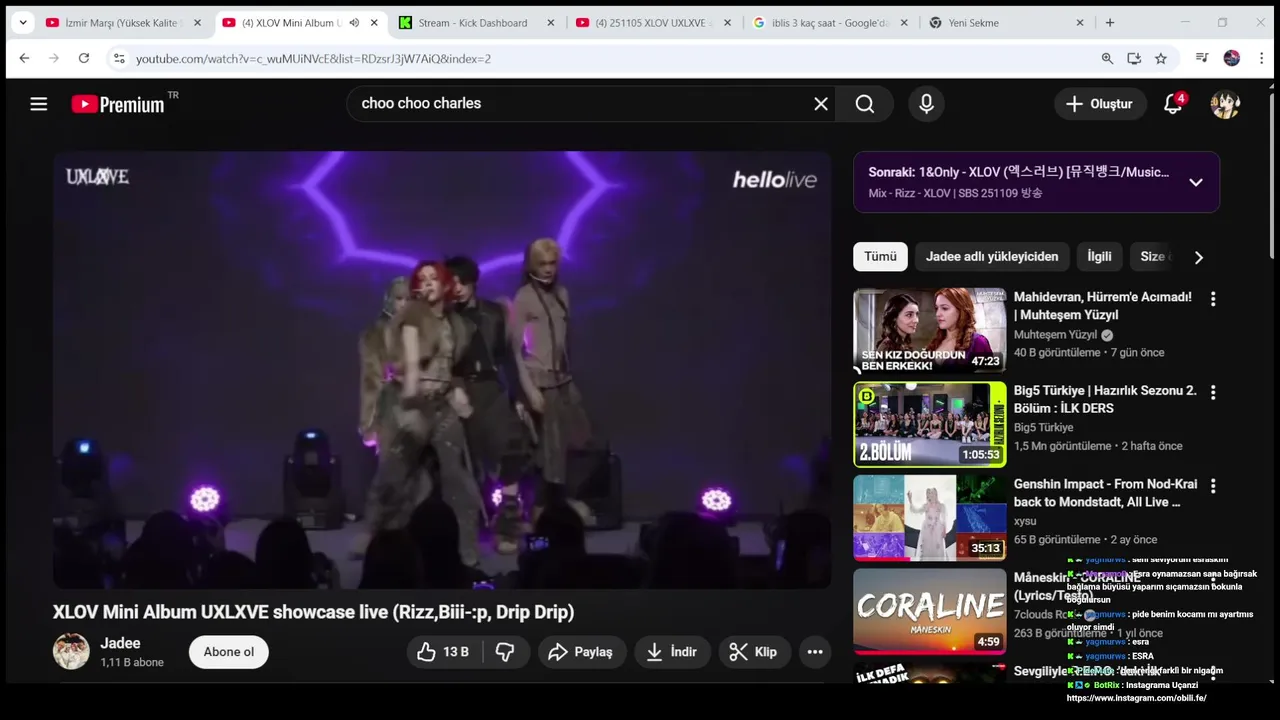1280x720 pixels.
Task: Open Genshin Impact Nod-Krai thumbnail
Action: [x=930, y=518]
